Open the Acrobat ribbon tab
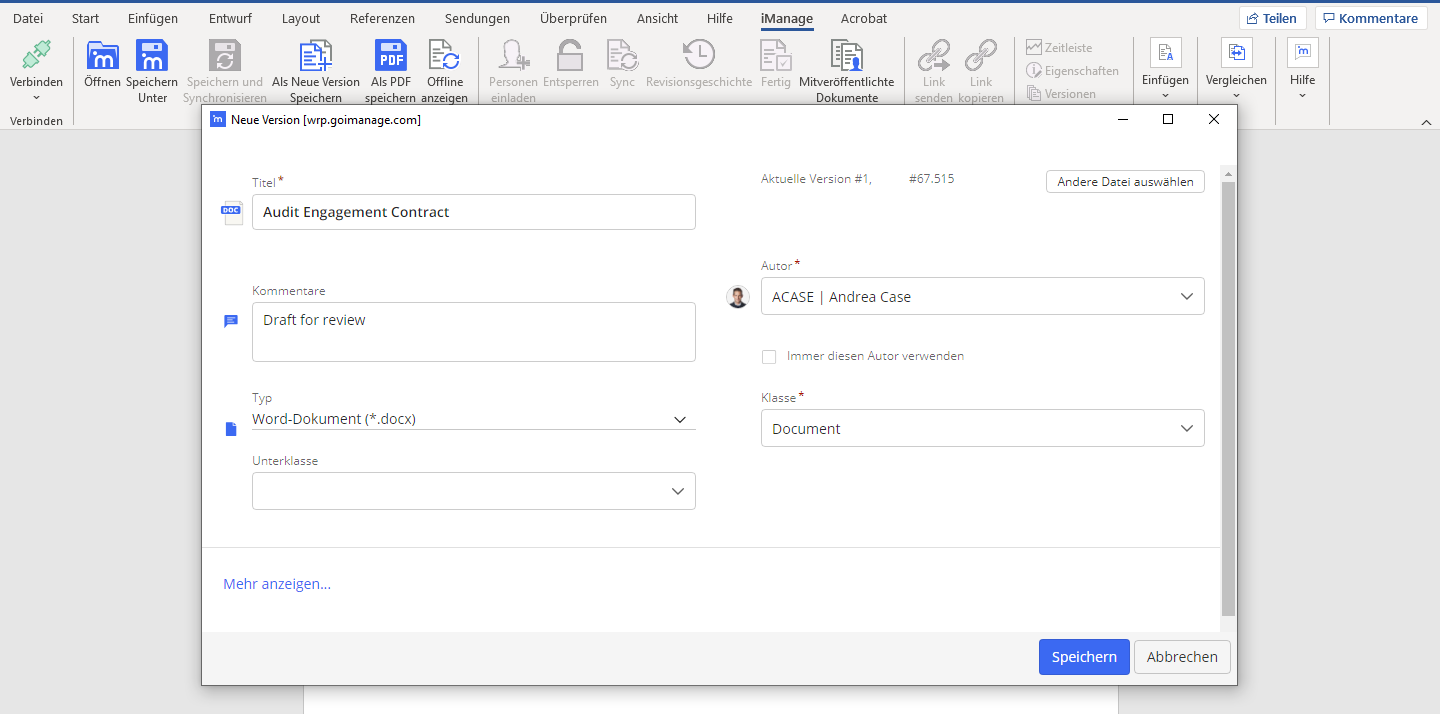This screenshot has height=714, width=1440. click(x=863, y=18)
